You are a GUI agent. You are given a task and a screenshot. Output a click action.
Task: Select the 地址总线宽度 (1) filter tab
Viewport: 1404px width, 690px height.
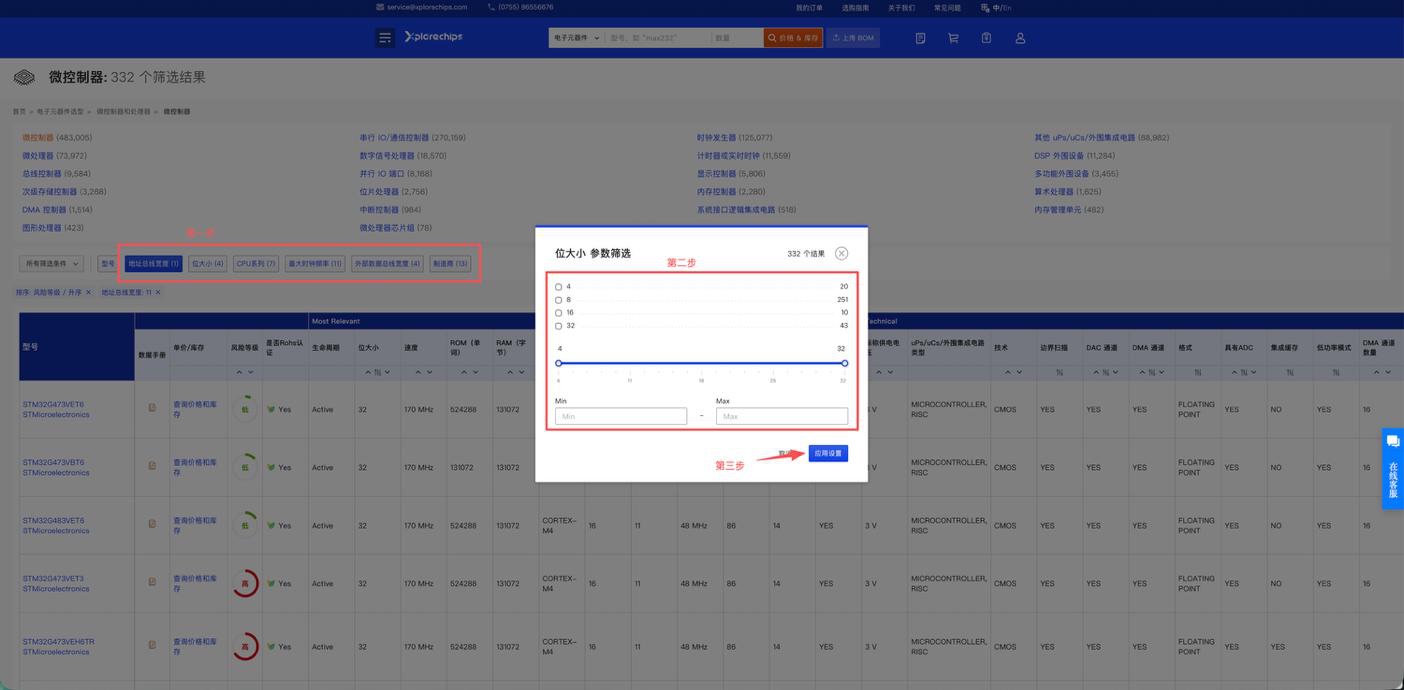(154, 264)
